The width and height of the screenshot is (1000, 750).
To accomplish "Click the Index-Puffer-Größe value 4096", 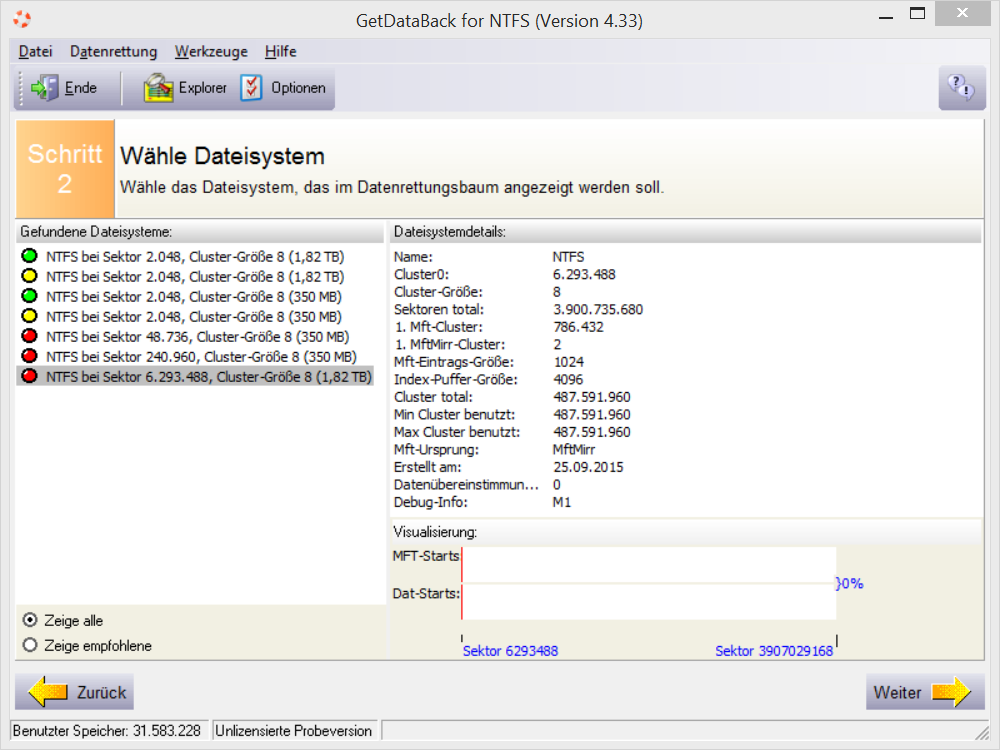I will (568, 379).
